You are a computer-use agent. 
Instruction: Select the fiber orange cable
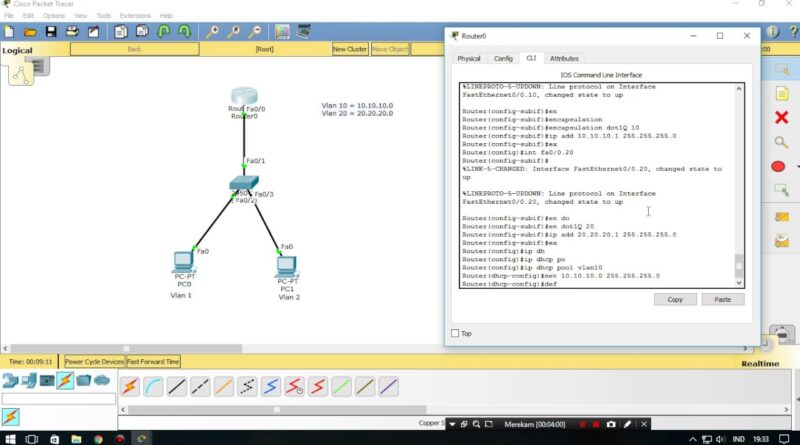(223, 387)
